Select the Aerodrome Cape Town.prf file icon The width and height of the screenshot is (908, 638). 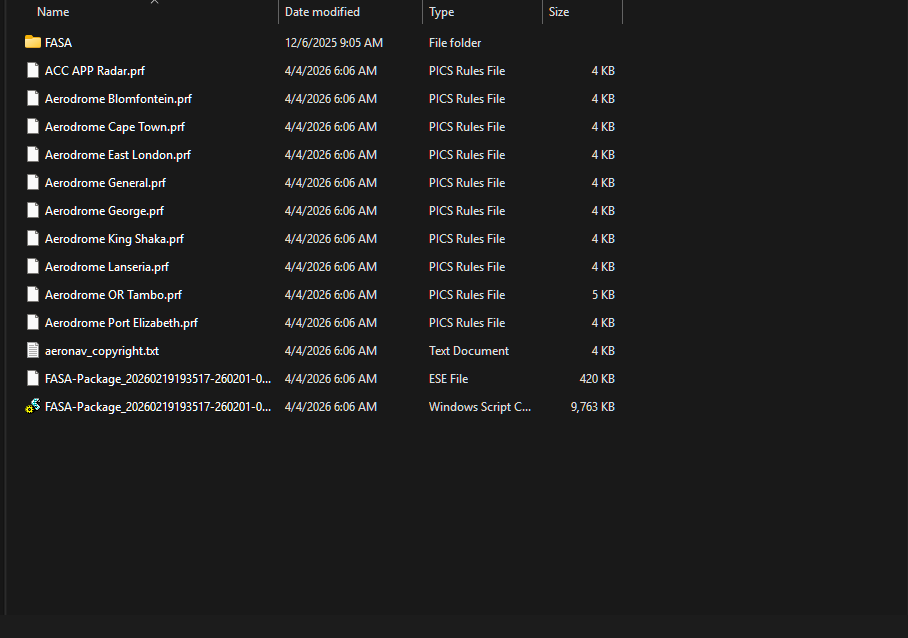33,127
